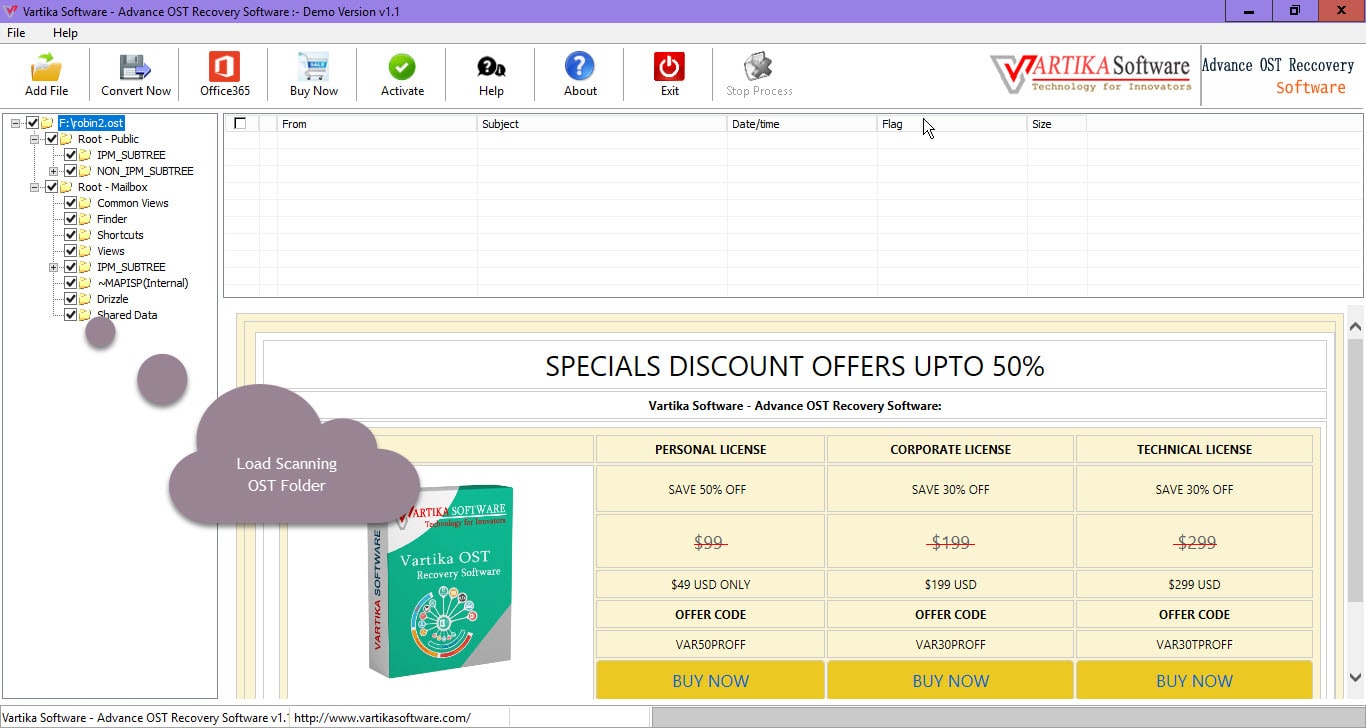Screen dimensions: 1366x728
Task: Click the TECHNICAL LICENSE heading
Action: pyautogui.click(x=1194, y=449)
